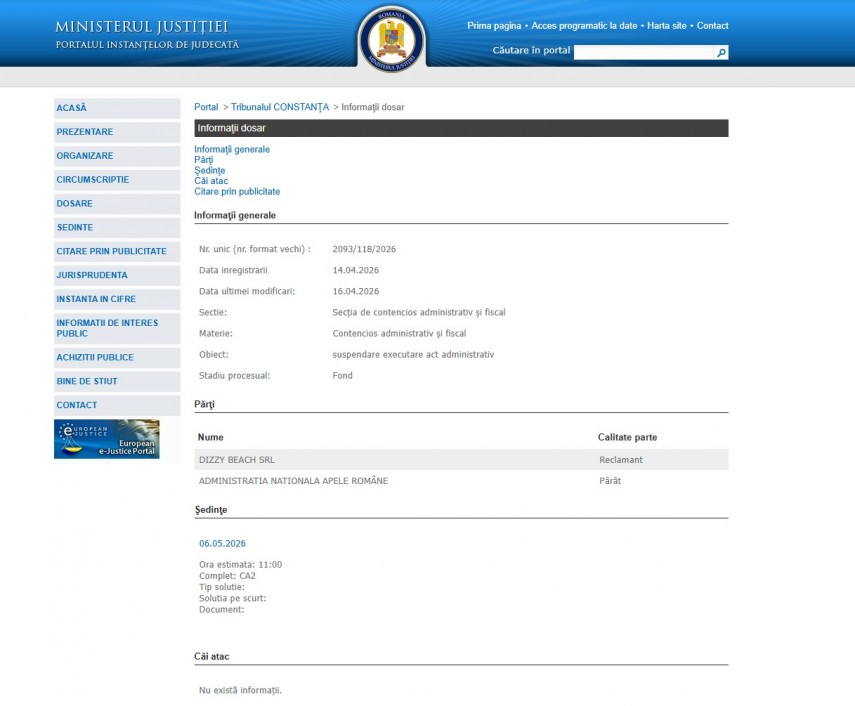Image resolution: width=855 pixels, height=706 pixels.
Task: Open Acces programatic la date link
Action: point(584,26)
